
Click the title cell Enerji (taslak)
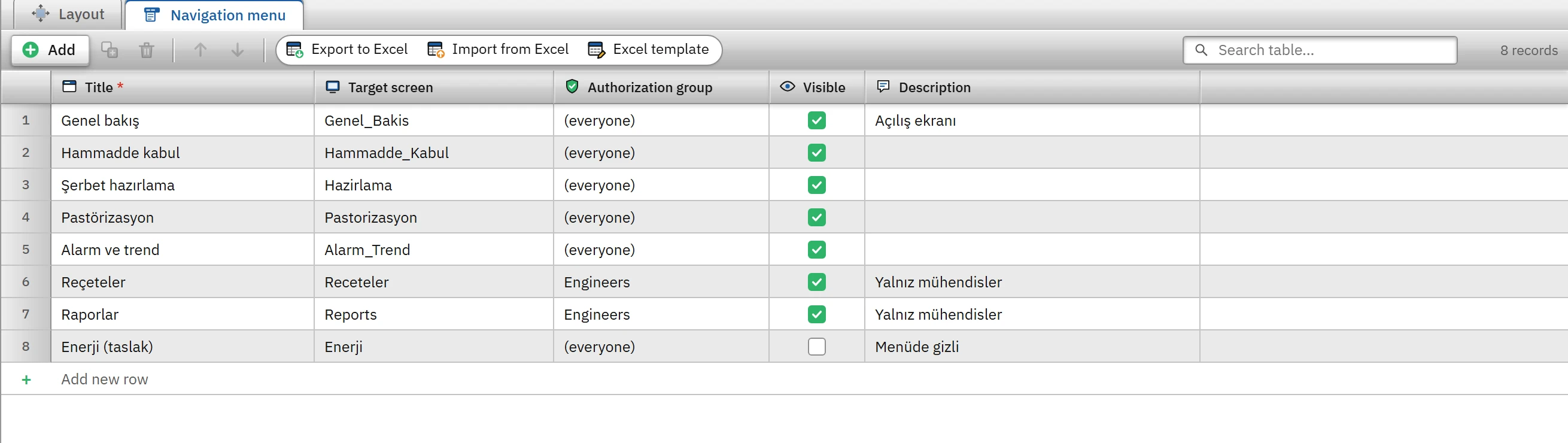[183, 346]
